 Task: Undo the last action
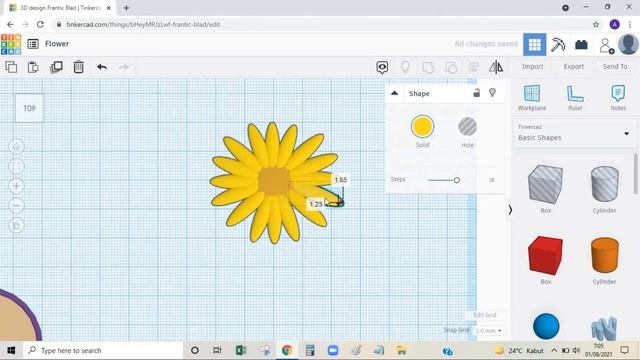[x=102, y=67]
